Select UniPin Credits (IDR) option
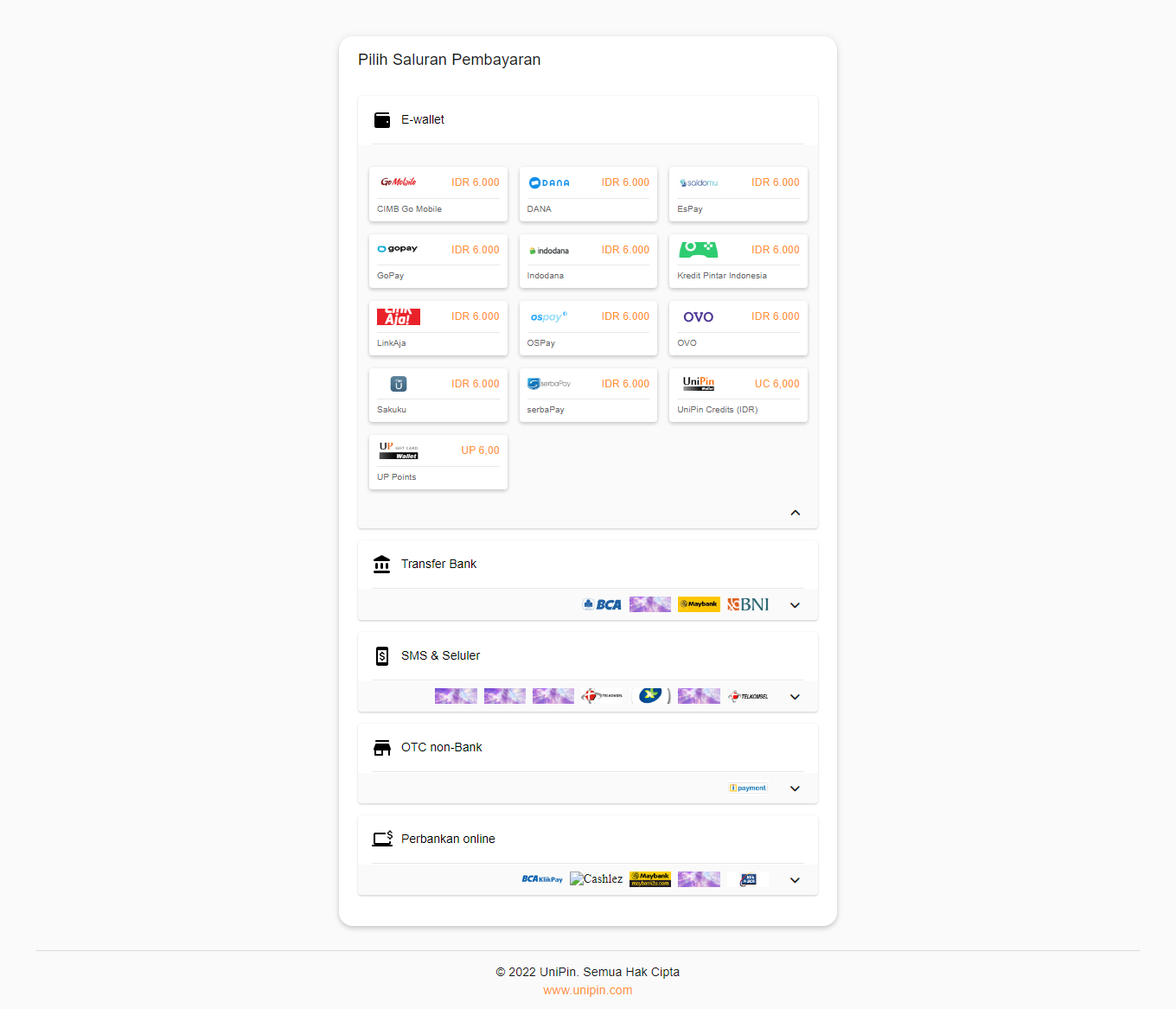This screenshot has width=1176, height=1009. [x=738, y=395]
